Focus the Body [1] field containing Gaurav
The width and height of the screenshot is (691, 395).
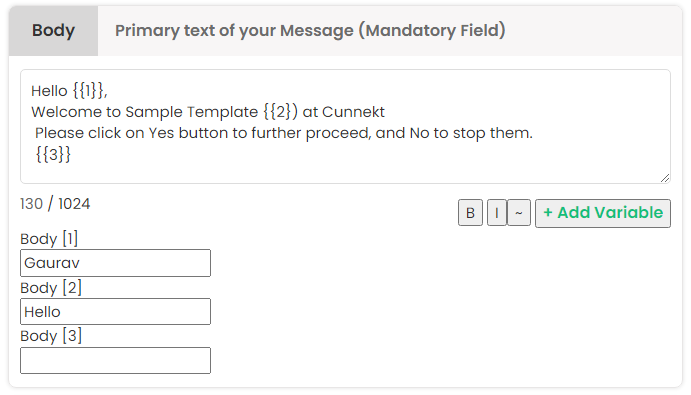coord(115,263)
